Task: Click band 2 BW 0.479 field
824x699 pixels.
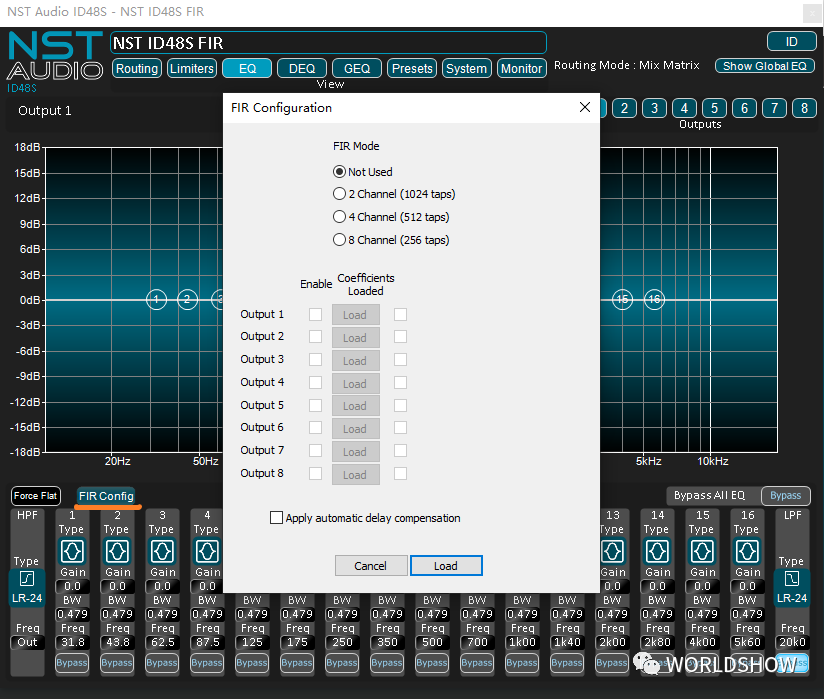Action: (117, 614)
